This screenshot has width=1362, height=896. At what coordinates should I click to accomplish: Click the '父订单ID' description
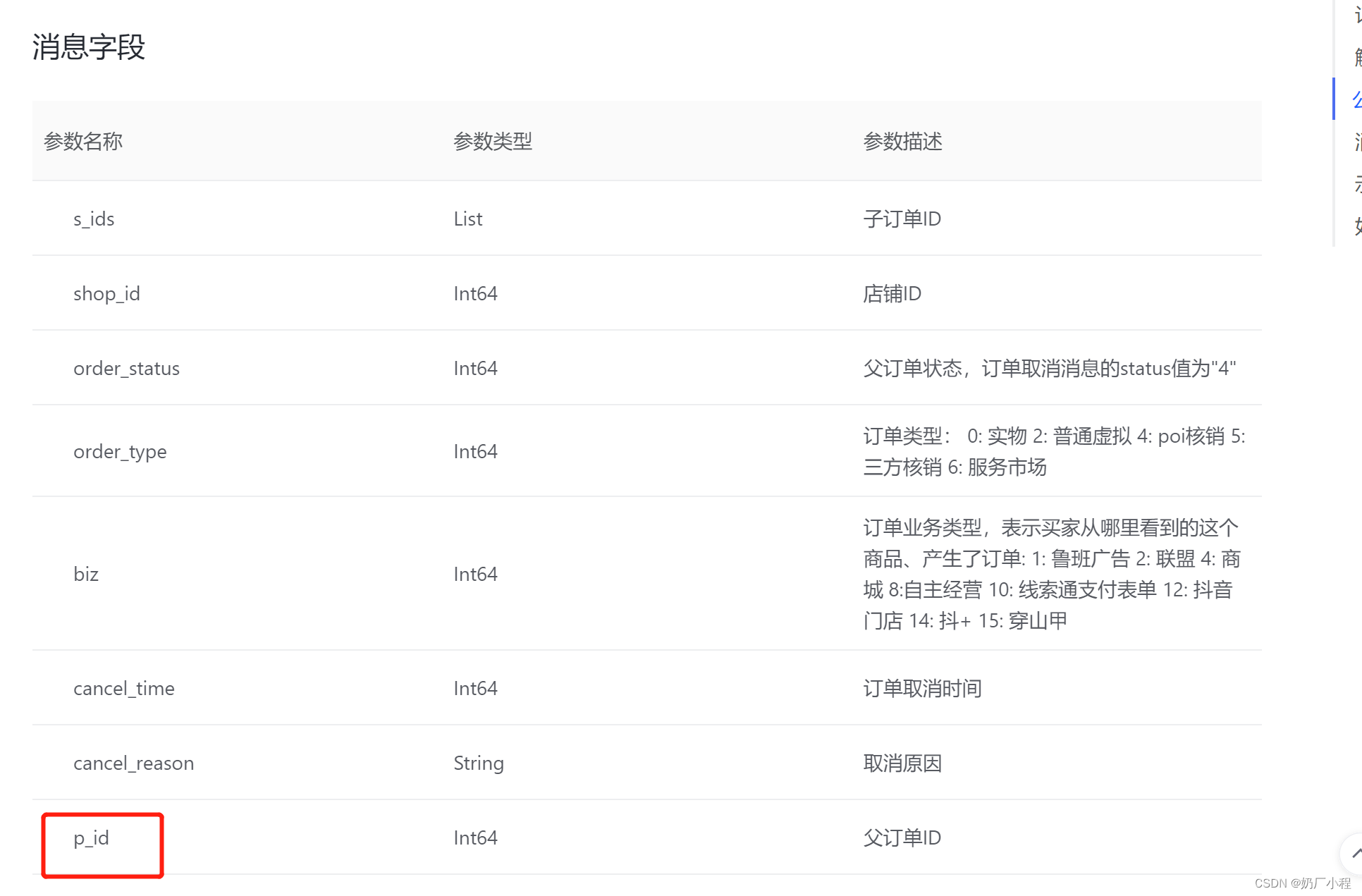[x=902, y=838]
